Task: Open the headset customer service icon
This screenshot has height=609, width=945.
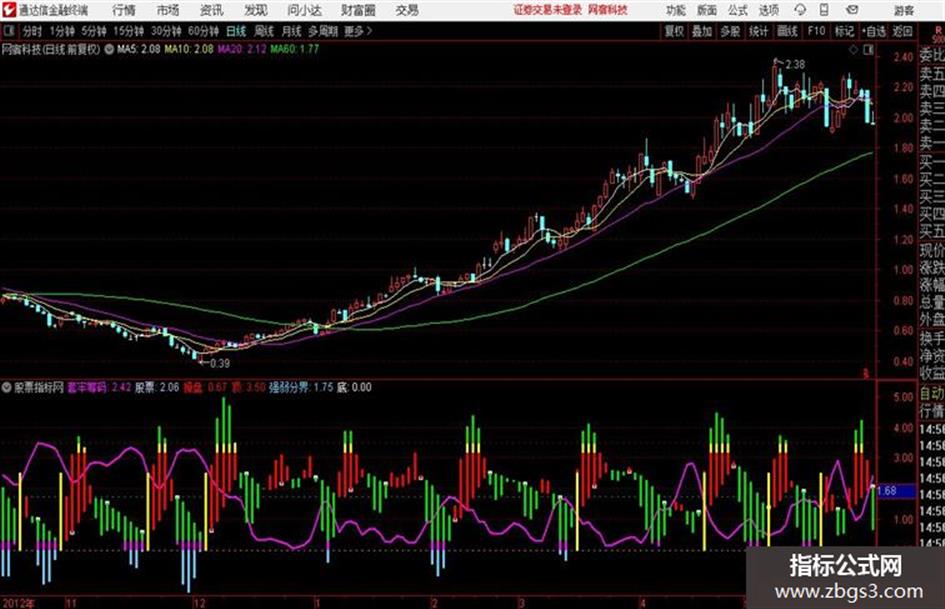Action: [800, 10]
